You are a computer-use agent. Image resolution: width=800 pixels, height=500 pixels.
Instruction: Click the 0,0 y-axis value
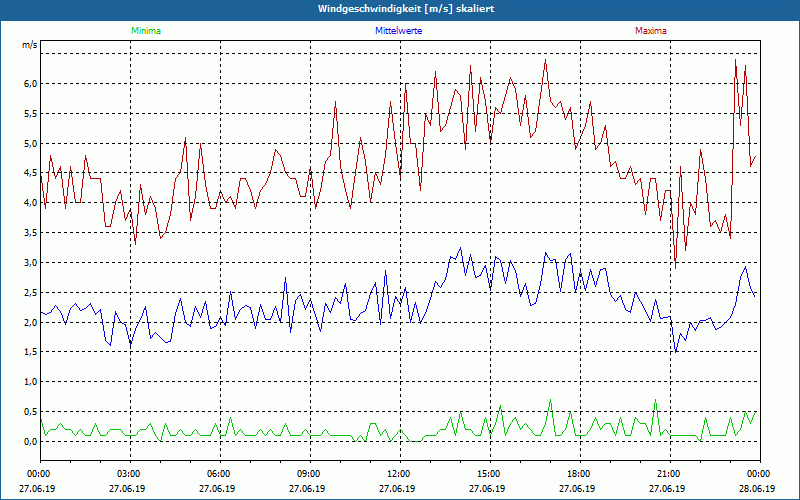click(31, 442)
